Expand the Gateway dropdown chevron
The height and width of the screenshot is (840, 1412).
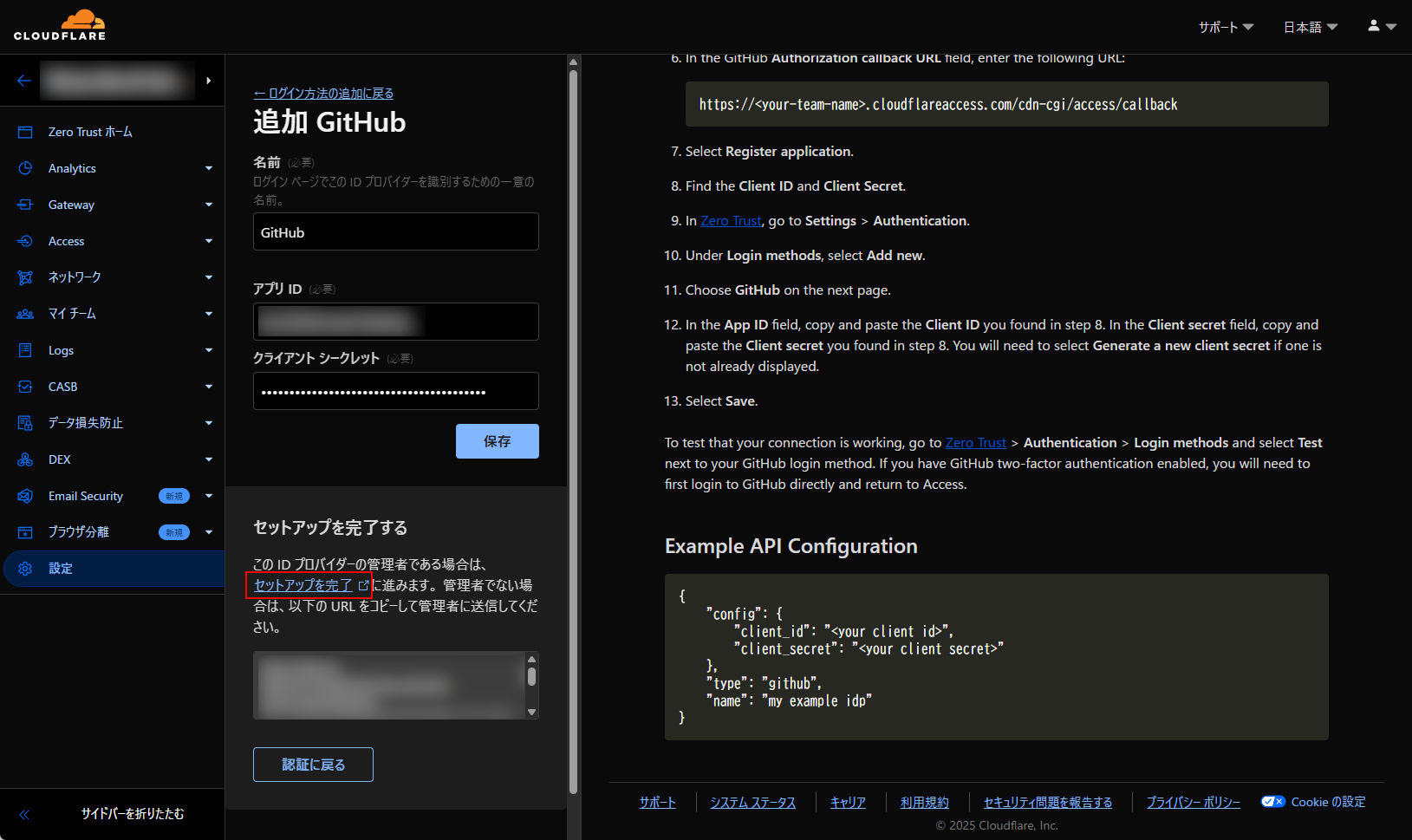click(x=209, y=205)
